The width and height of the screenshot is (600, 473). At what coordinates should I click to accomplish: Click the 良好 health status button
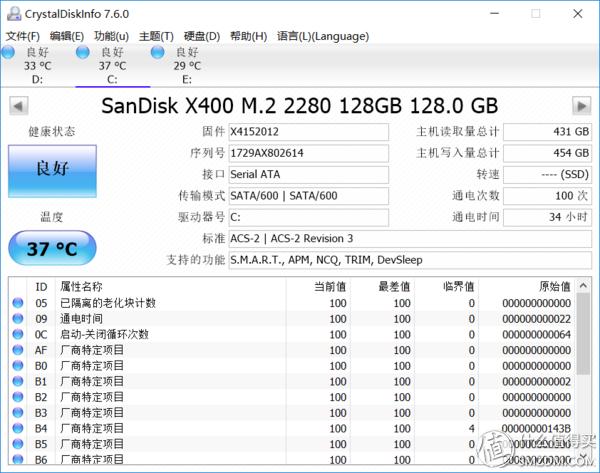point(52,171)
